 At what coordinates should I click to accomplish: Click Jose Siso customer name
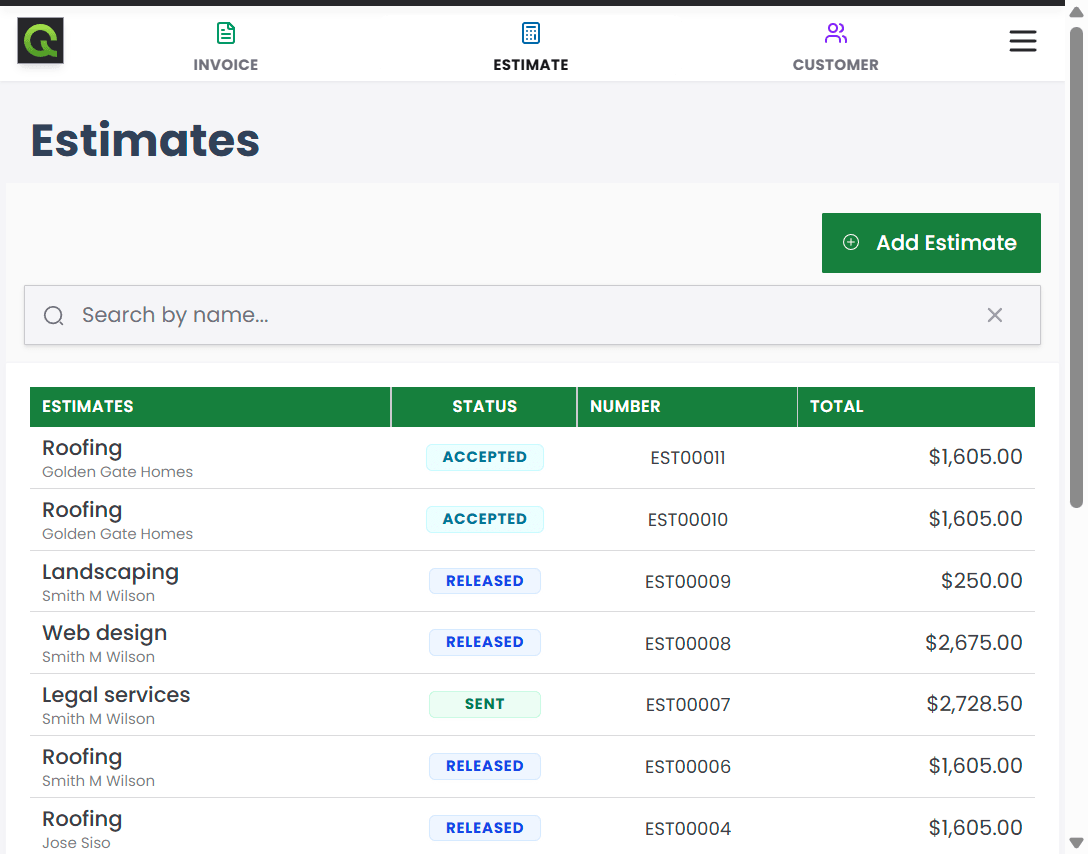tap(76, 843)
